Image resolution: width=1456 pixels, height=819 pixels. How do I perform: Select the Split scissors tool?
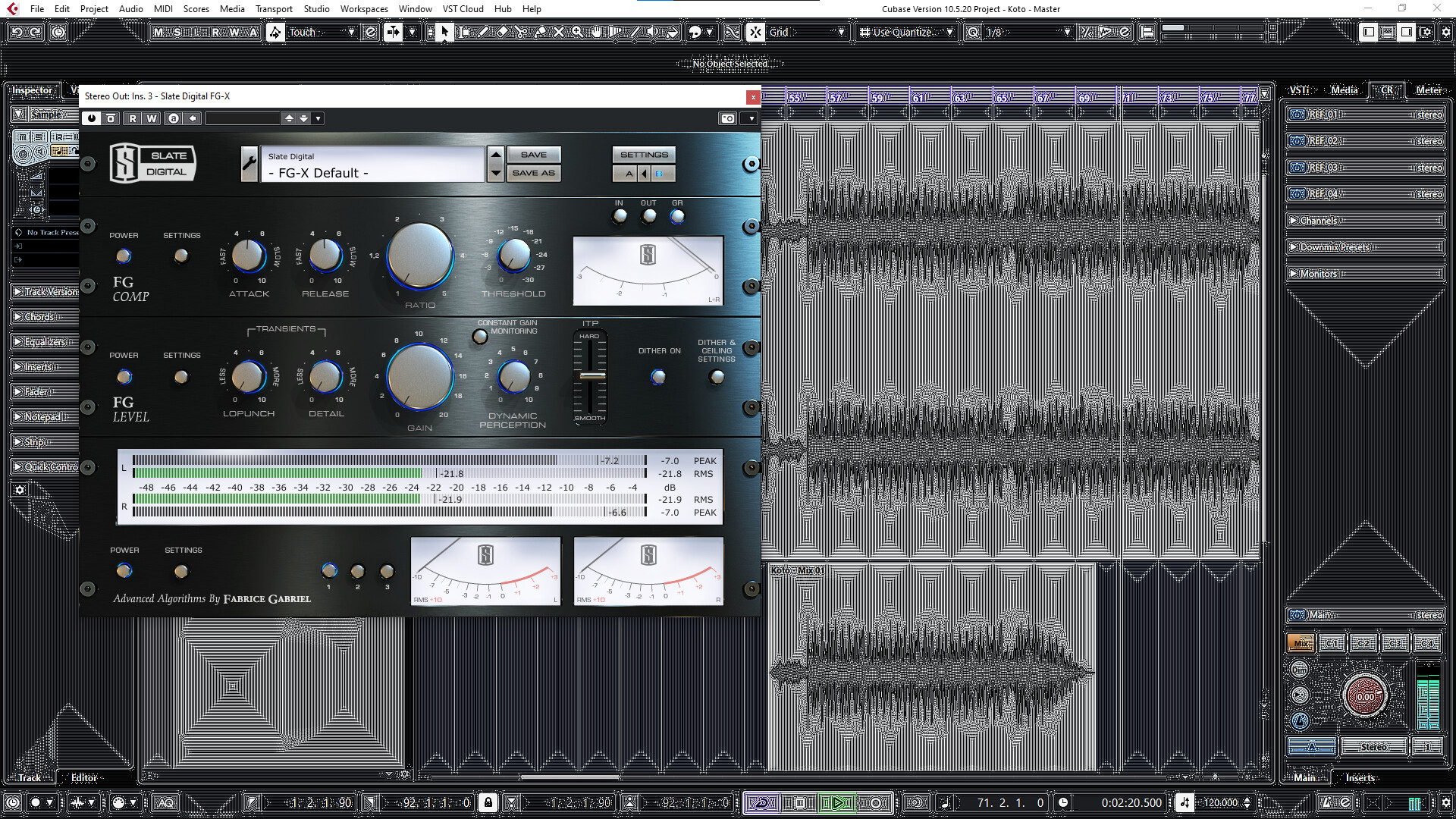click(x=520, y=32)
